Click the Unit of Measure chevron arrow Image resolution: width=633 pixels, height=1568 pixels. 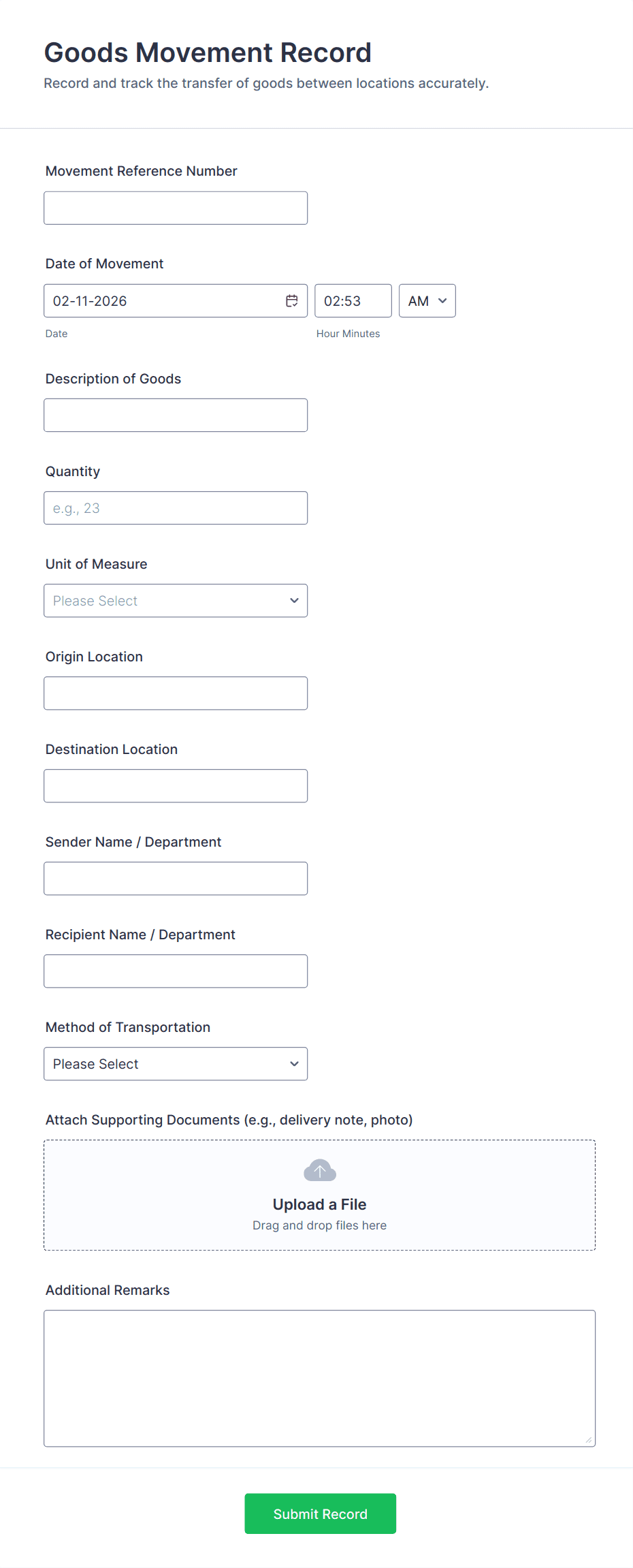click(294, 601)
